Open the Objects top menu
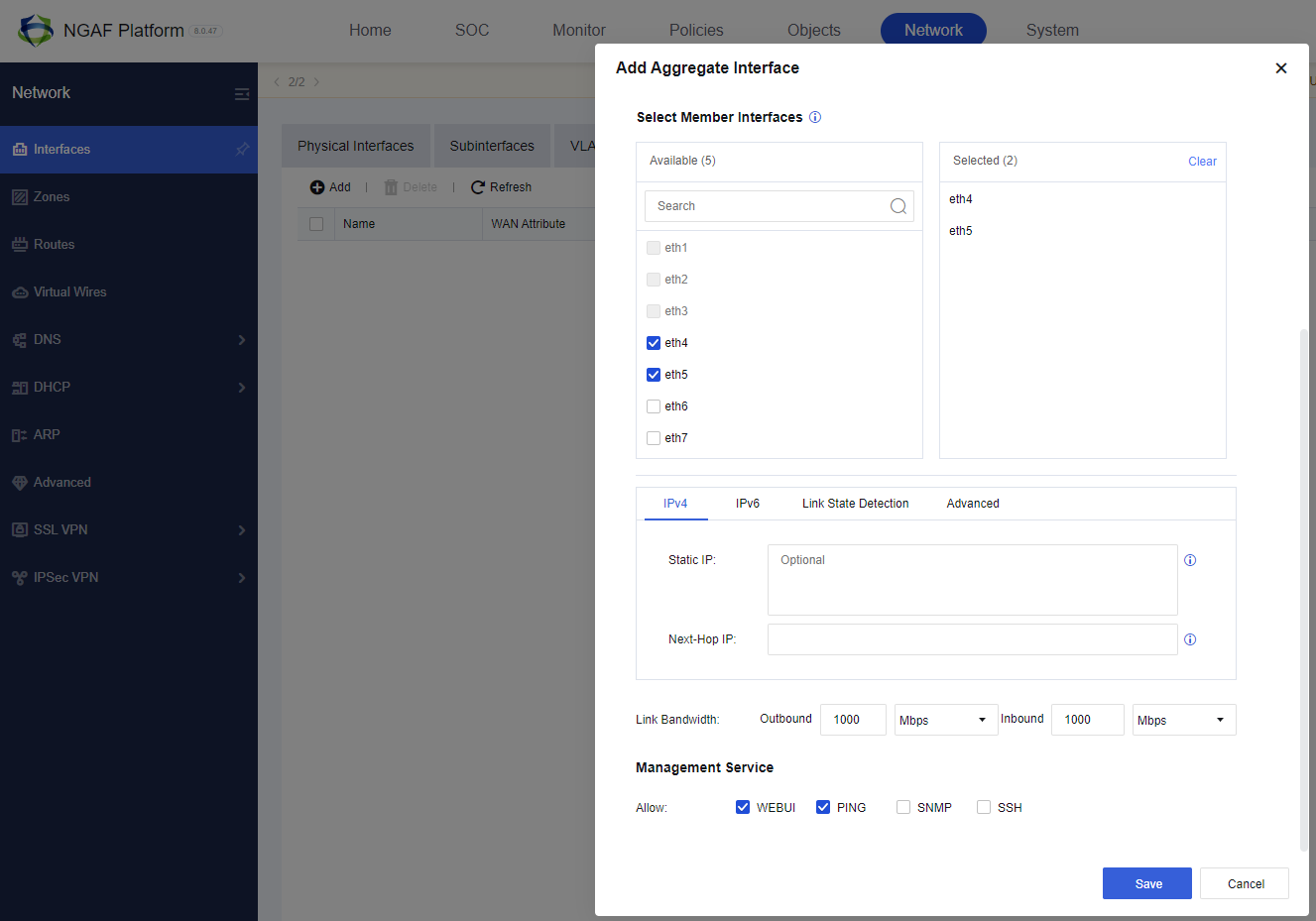Image resolution: width=1316 pixels, height=921 pixels. point(814,31)
